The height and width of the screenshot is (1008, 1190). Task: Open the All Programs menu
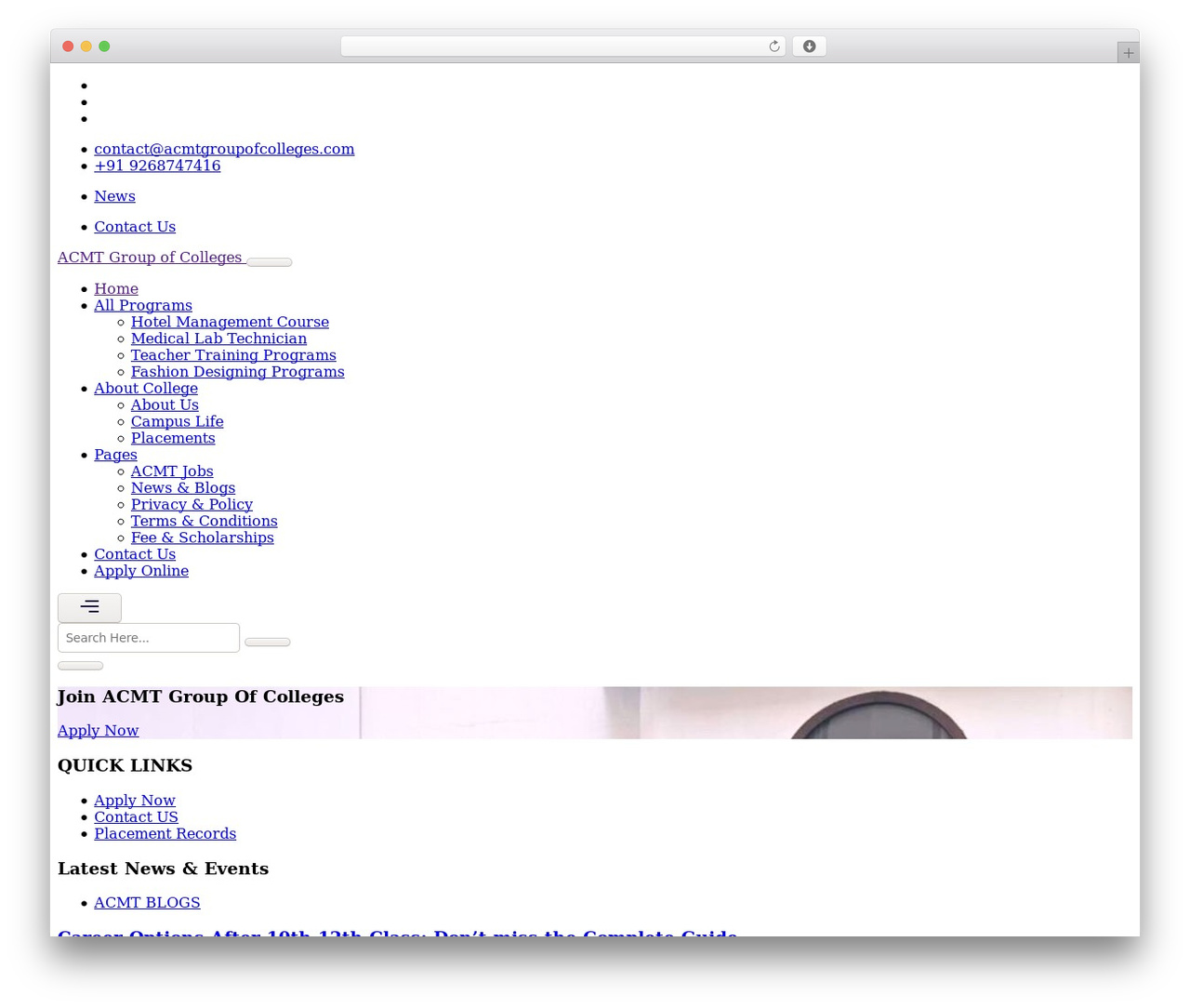point(143,305)
